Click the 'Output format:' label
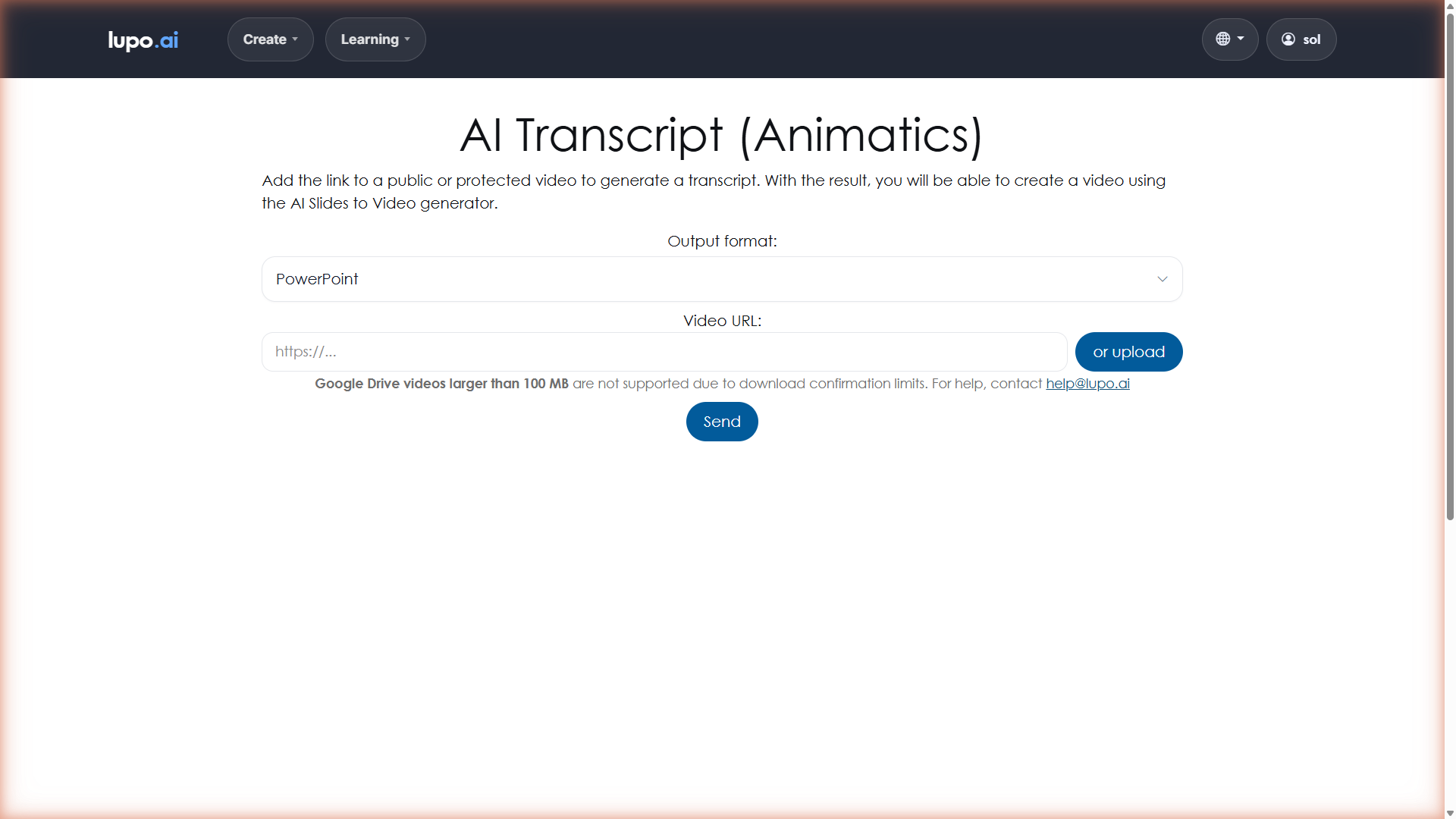1456x819 pixels. click(x=722, y=241)
